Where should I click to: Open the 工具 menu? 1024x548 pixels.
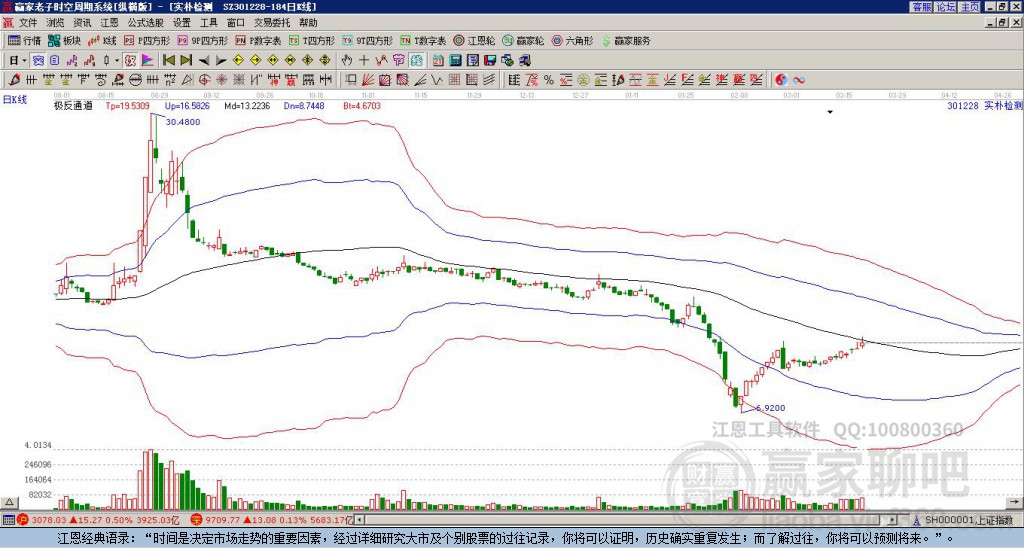pyautogui.click(x=209, y=23)
